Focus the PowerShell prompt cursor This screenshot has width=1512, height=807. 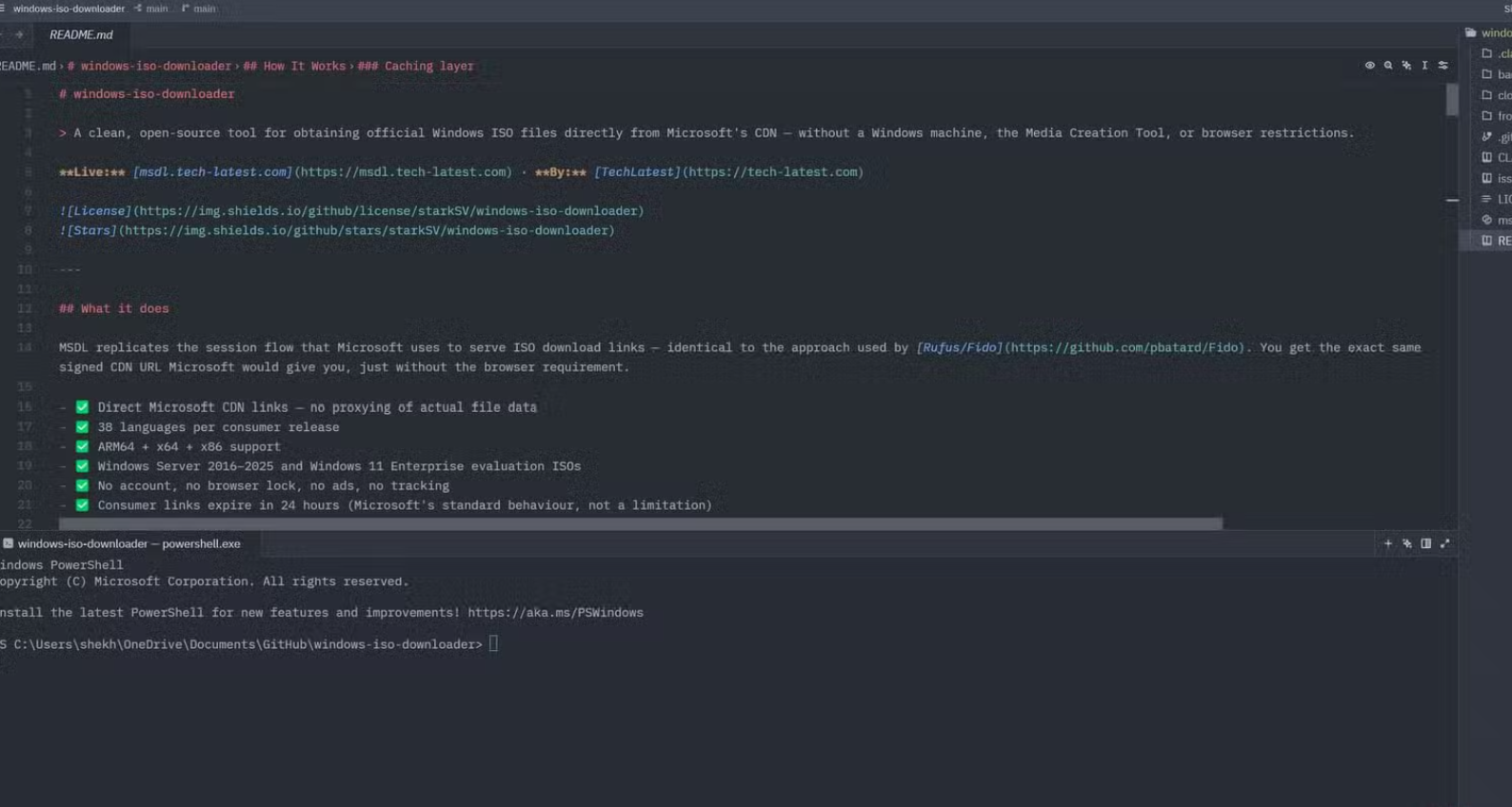(x=493, y=644)
